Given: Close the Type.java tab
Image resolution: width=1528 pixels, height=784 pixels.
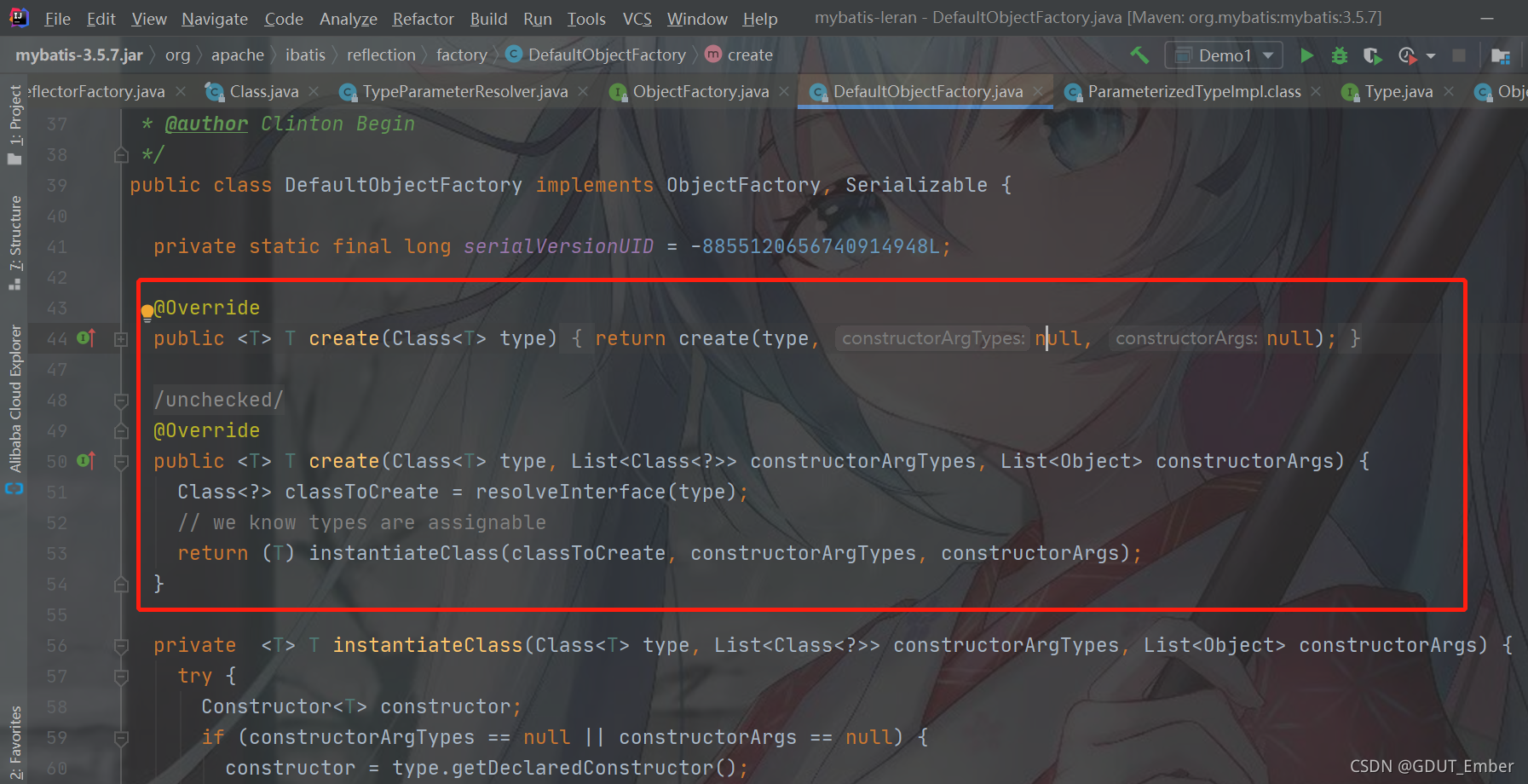Looking at the screenshot, I should [1449, 91].
